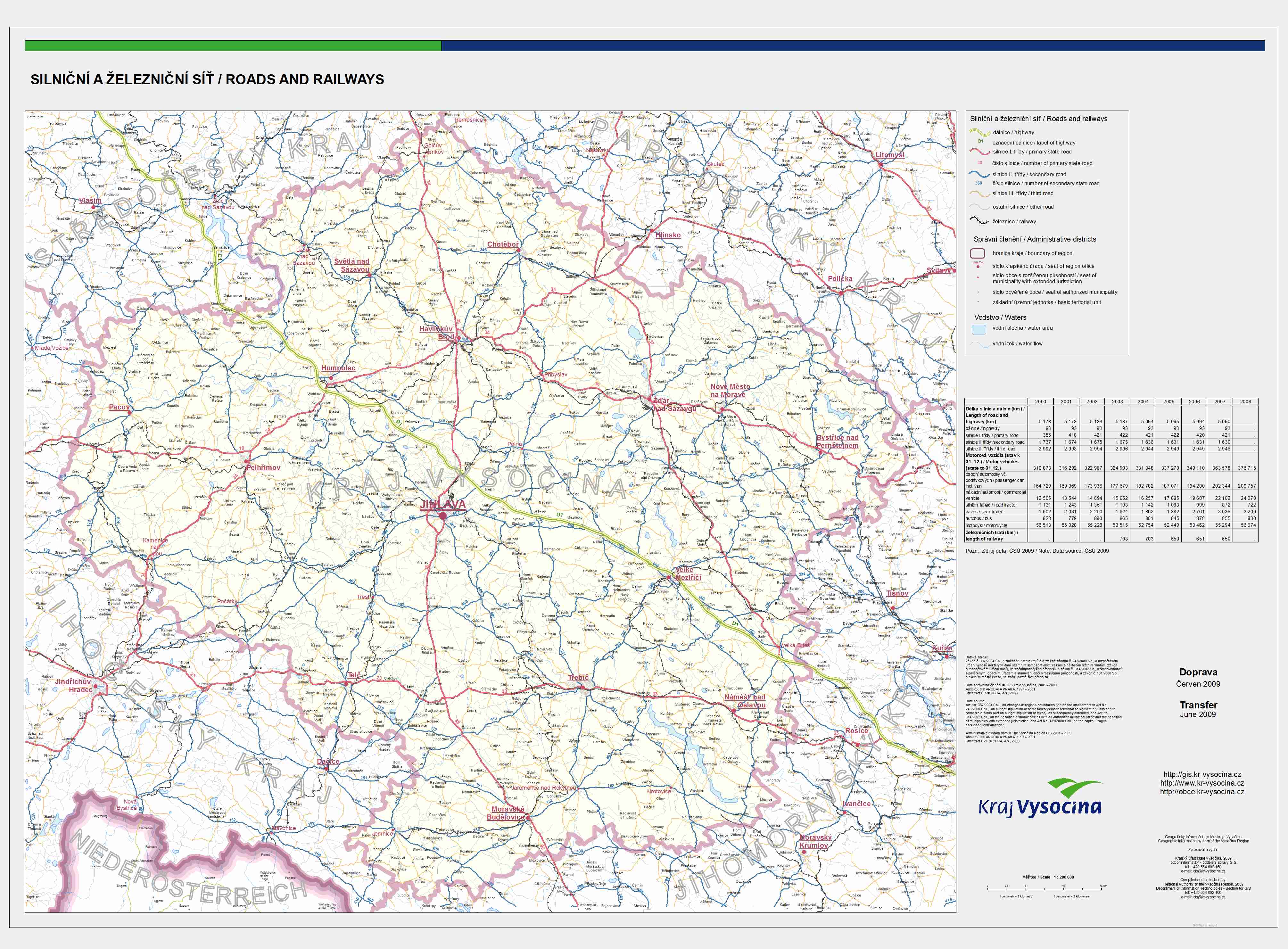Screen dimensions: 1288x949
Task: Click the highway line symbol in legend
Action: tap(979, 132)
